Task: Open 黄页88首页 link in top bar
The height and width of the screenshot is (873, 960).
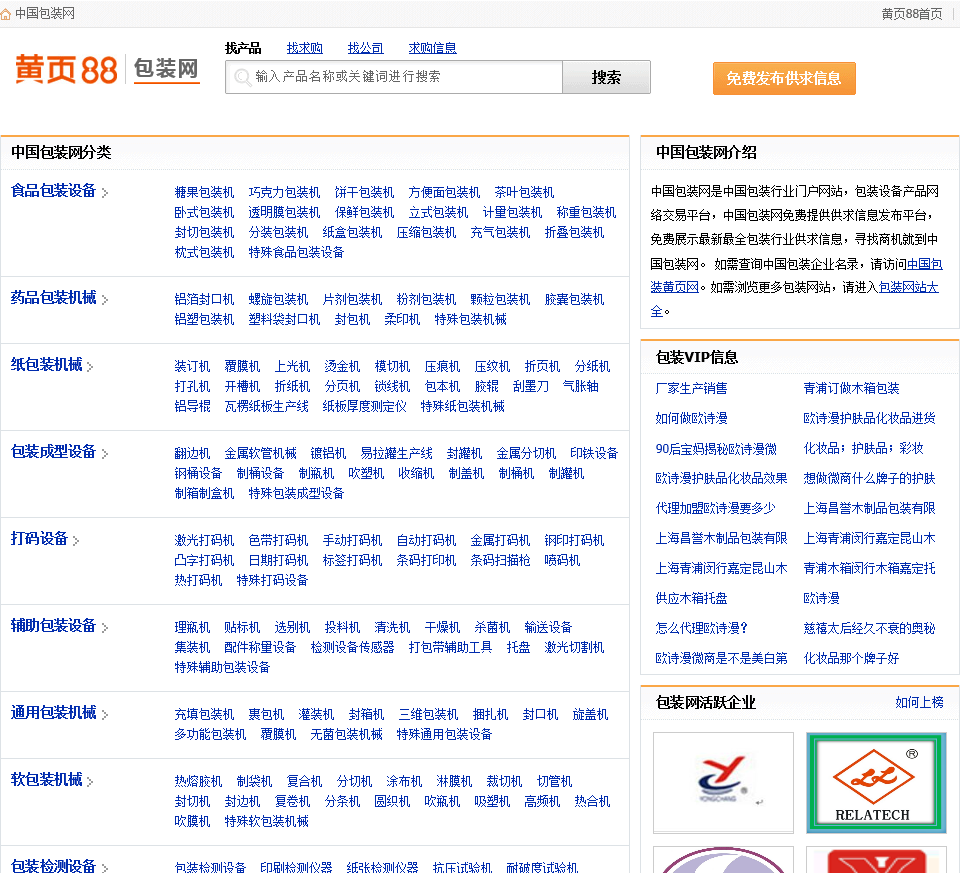Action: tap(912, 14)
